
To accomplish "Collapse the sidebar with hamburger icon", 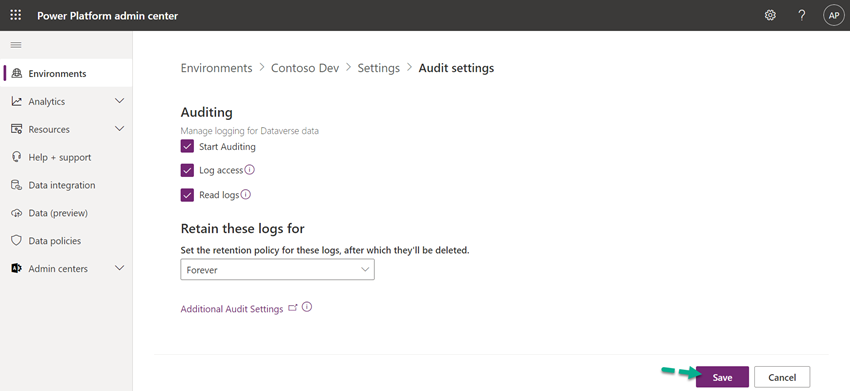I will (x=16, y=45).
